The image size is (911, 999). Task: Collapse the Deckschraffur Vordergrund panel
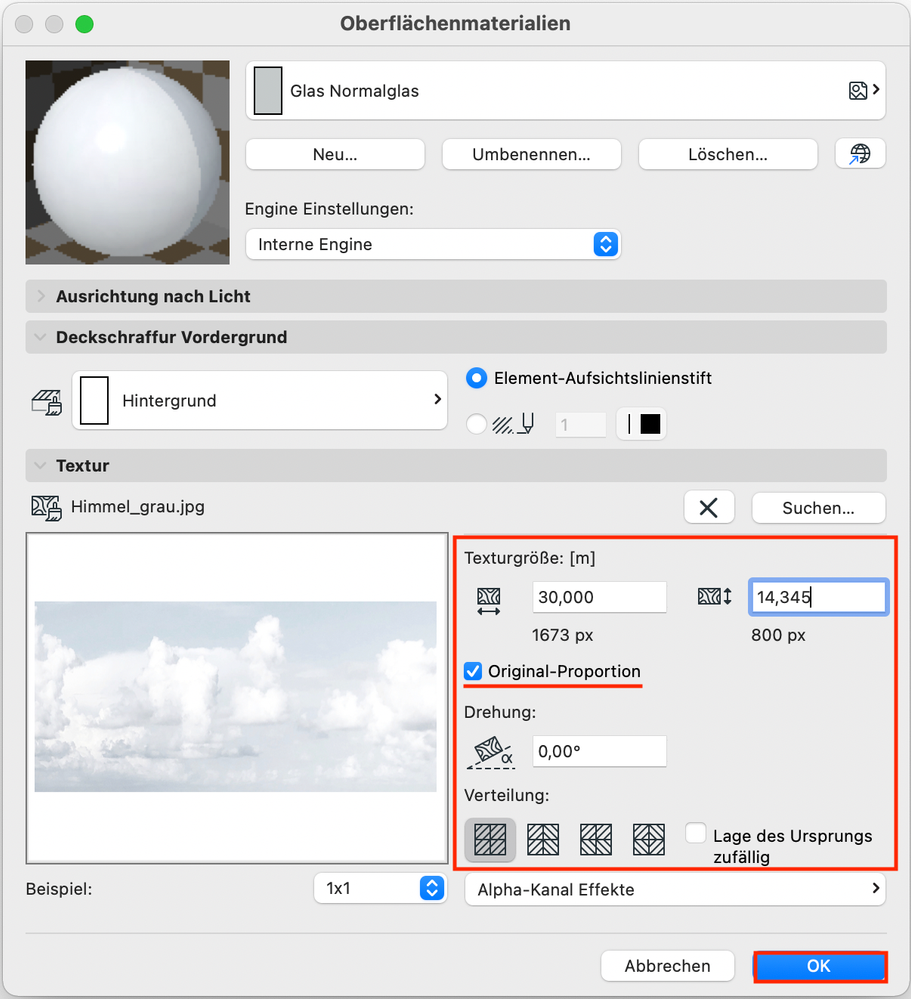pyautogui.click(x=456, y=337)
